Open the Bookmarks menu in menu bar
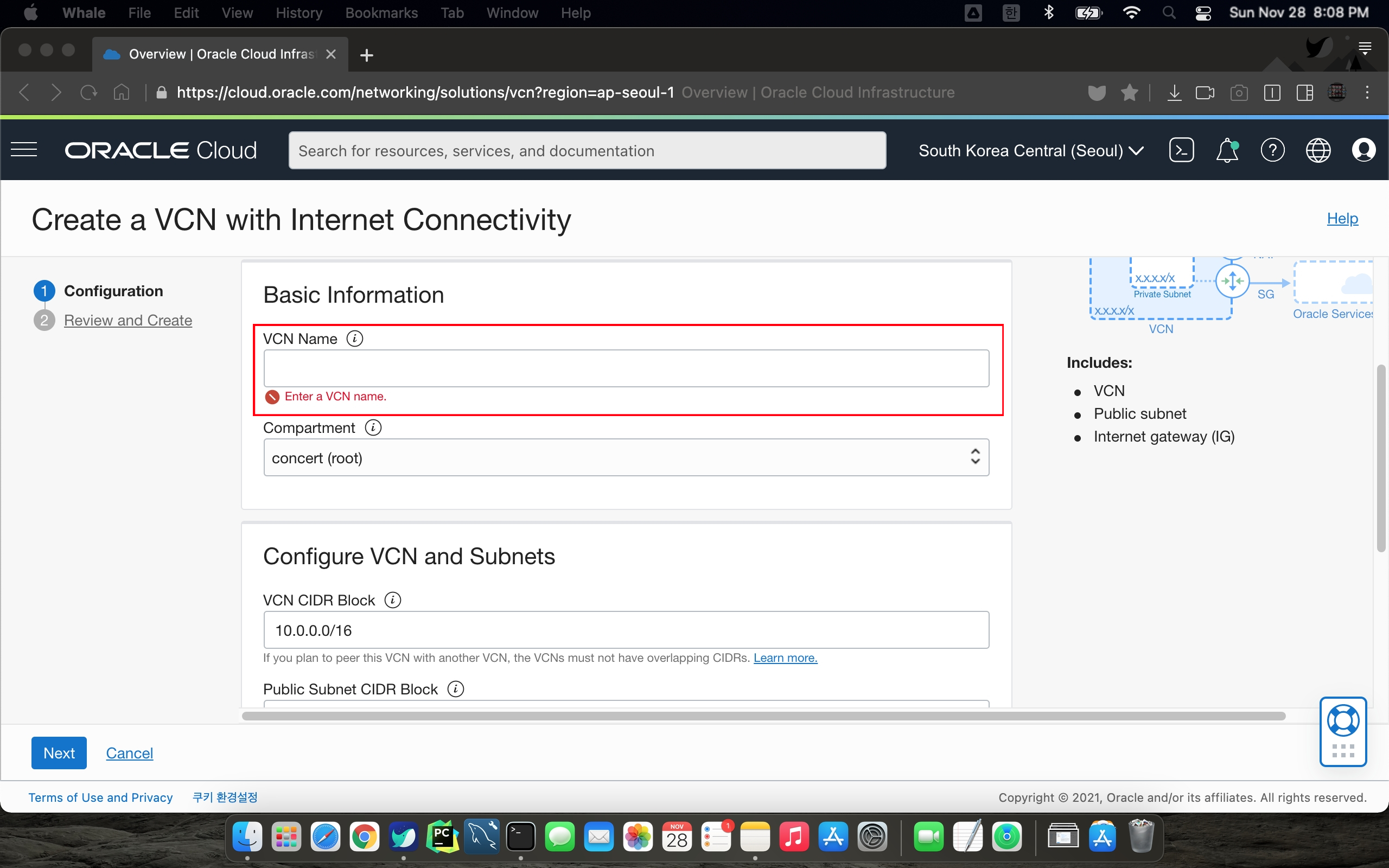This screenshot has height=868, width=1389. coord(381,12)
